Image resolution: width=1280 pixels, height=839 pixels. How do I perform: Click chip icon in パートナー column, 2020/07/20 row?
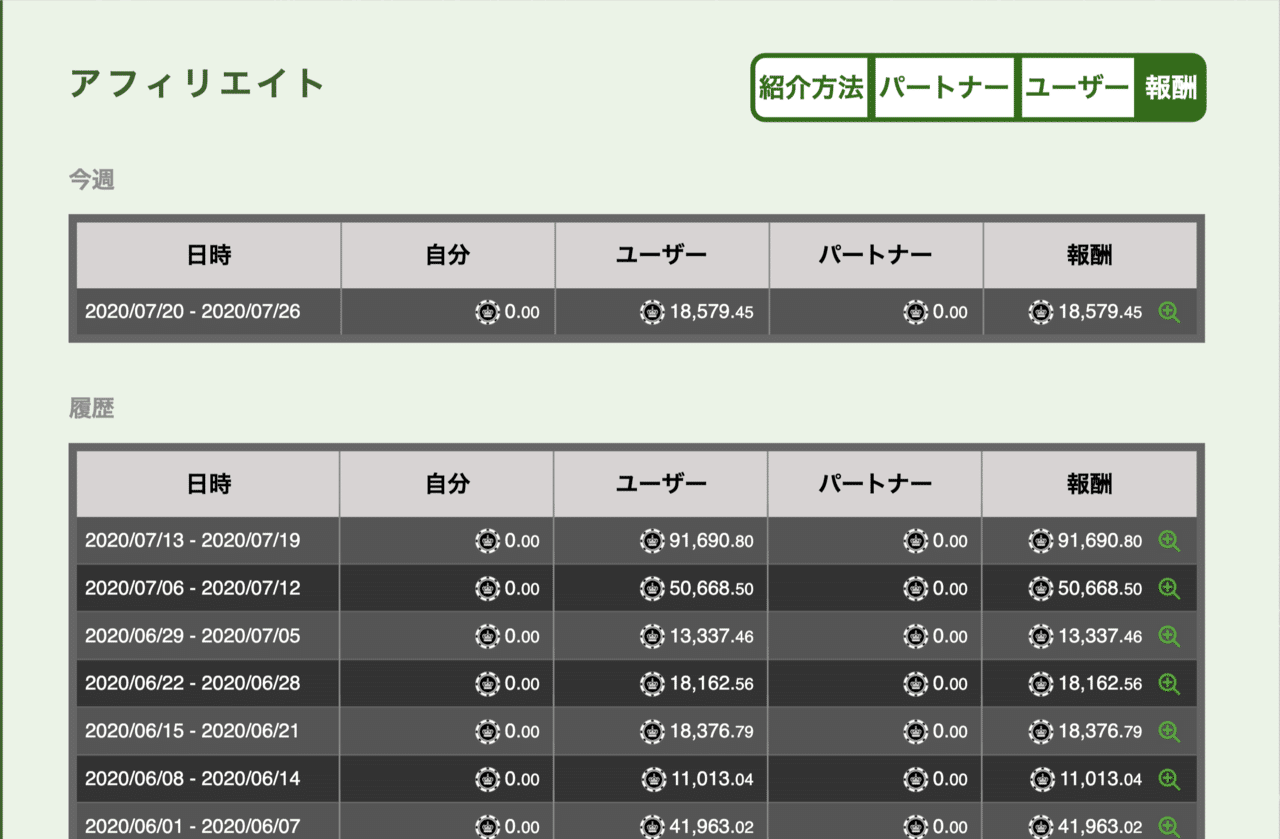coord(916,312)
